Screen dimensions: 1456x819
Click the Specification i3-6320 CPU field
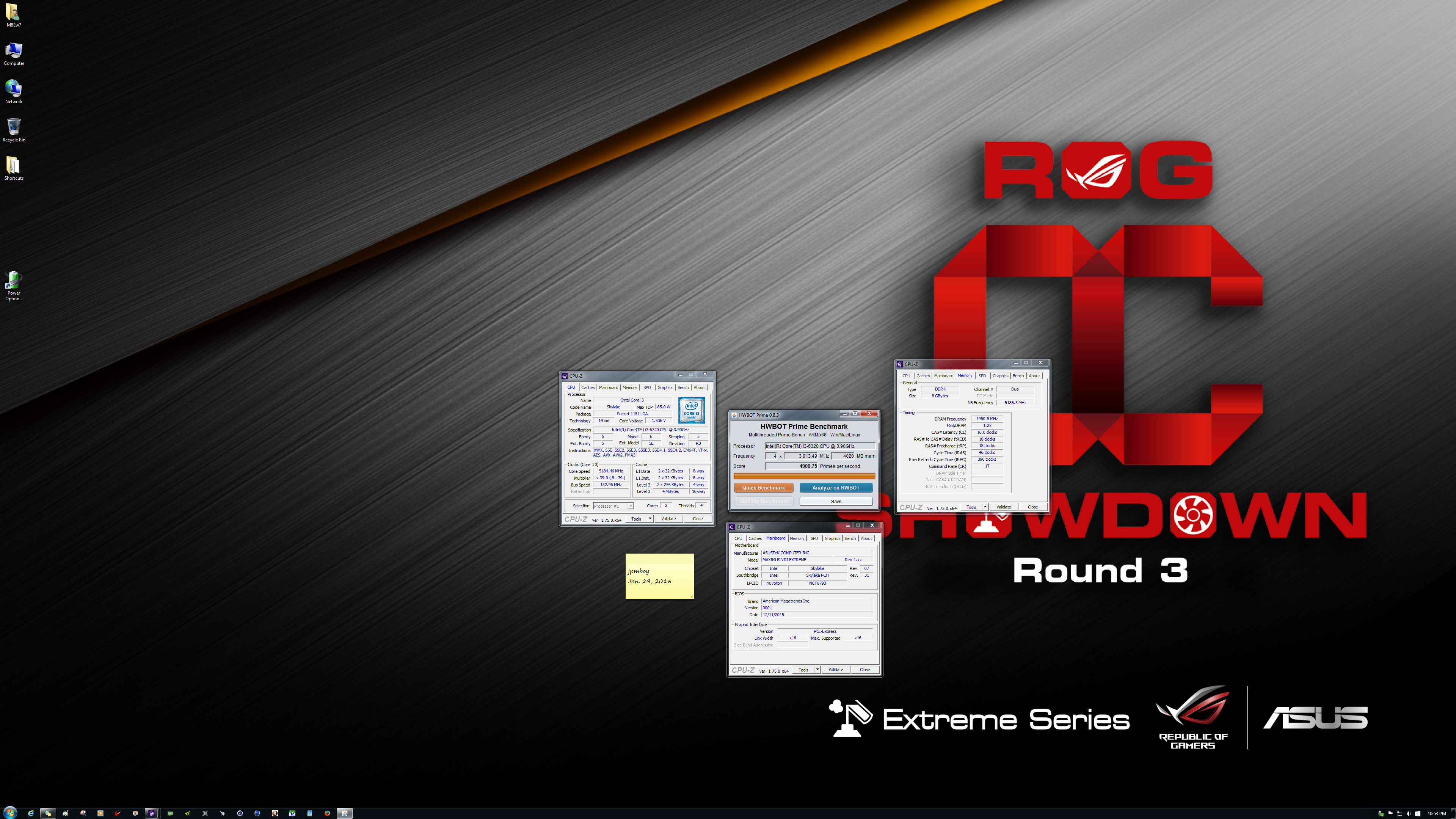(650, 430)
